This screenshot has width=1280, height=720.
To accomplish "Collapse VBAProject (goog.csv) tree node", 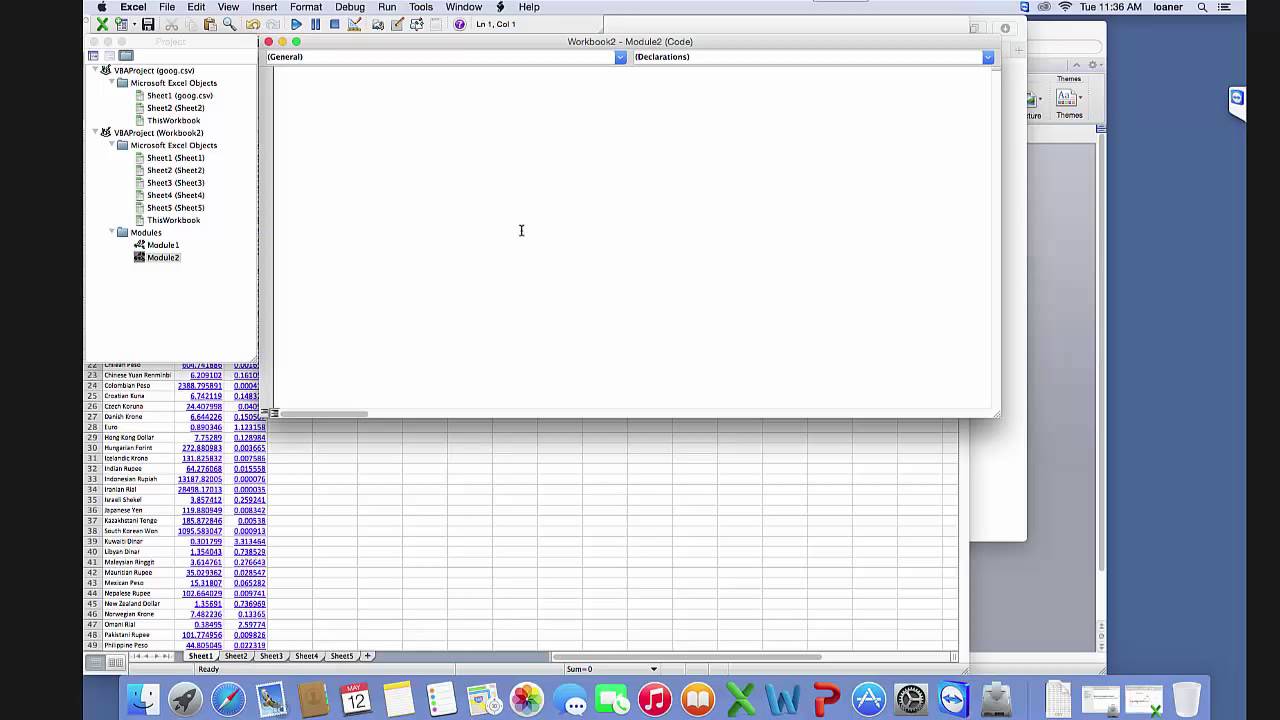I will [x=96, y=70].
